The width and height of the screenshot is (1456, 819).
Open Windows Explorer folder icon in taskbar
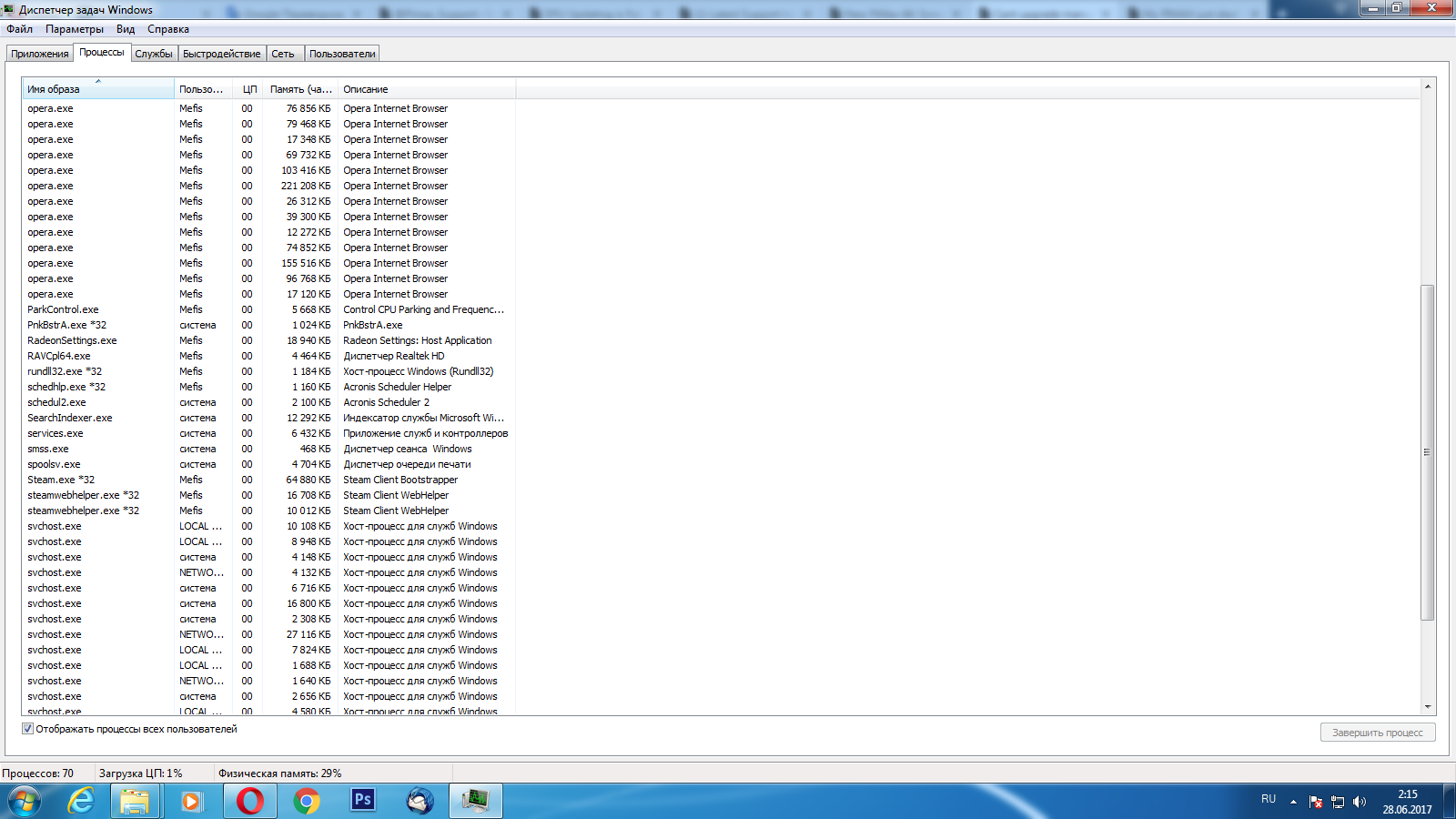point(136,801)
